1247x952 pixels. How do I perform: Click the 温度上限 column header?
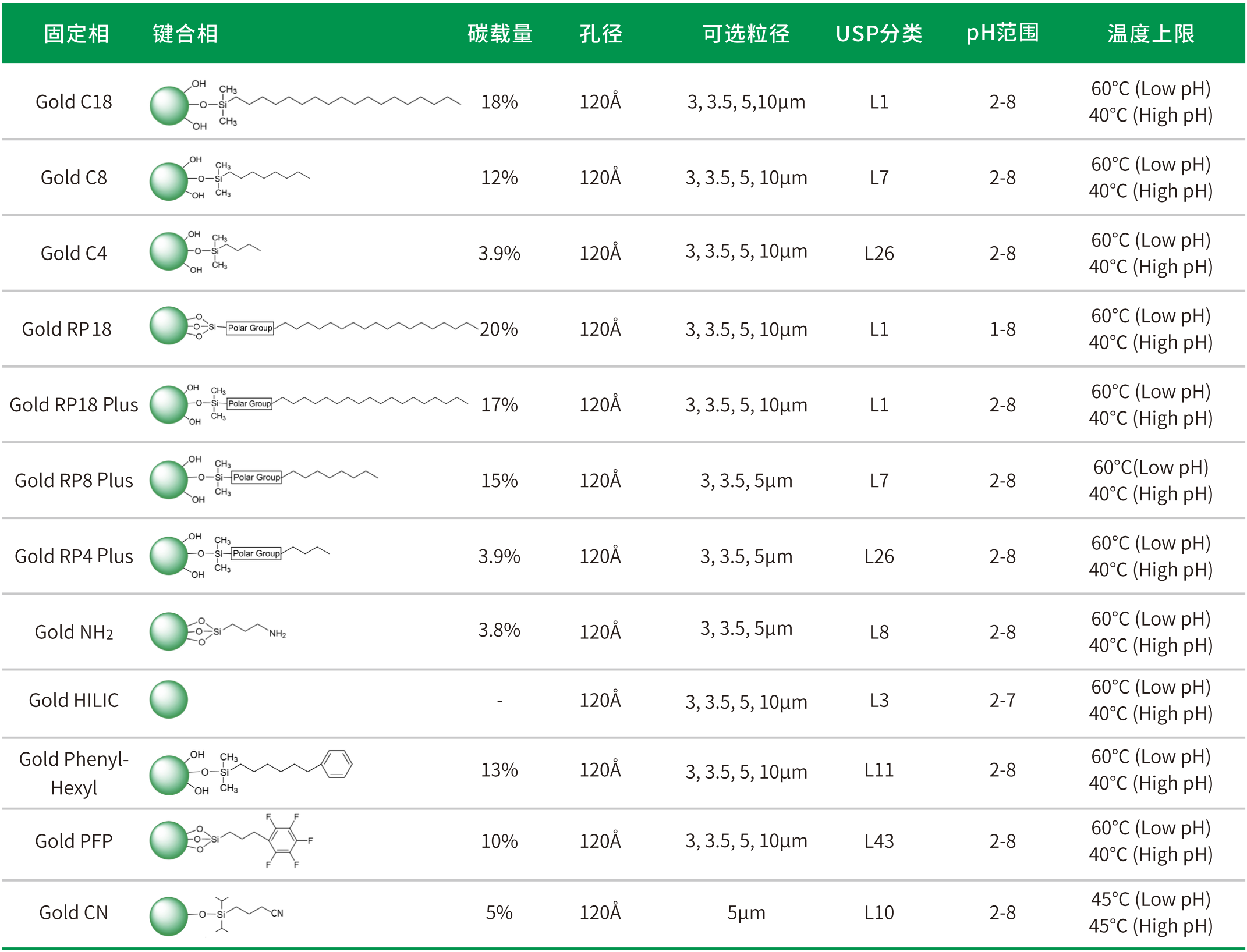click(1150, 34)
